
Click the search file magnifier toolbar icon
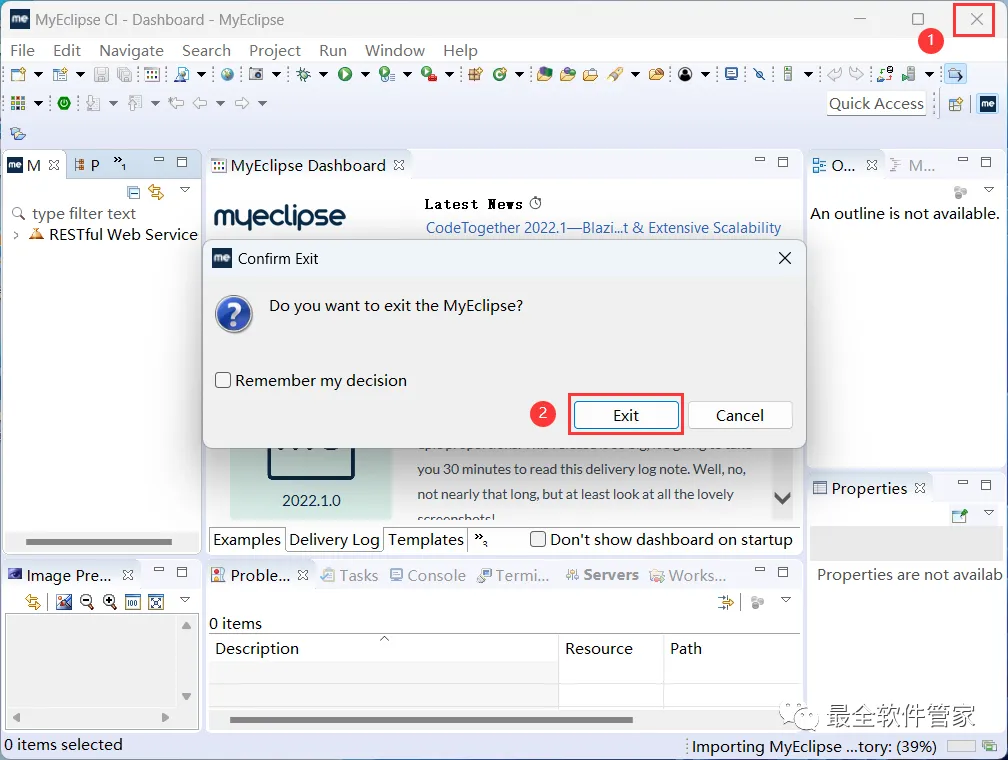(181, 74)
